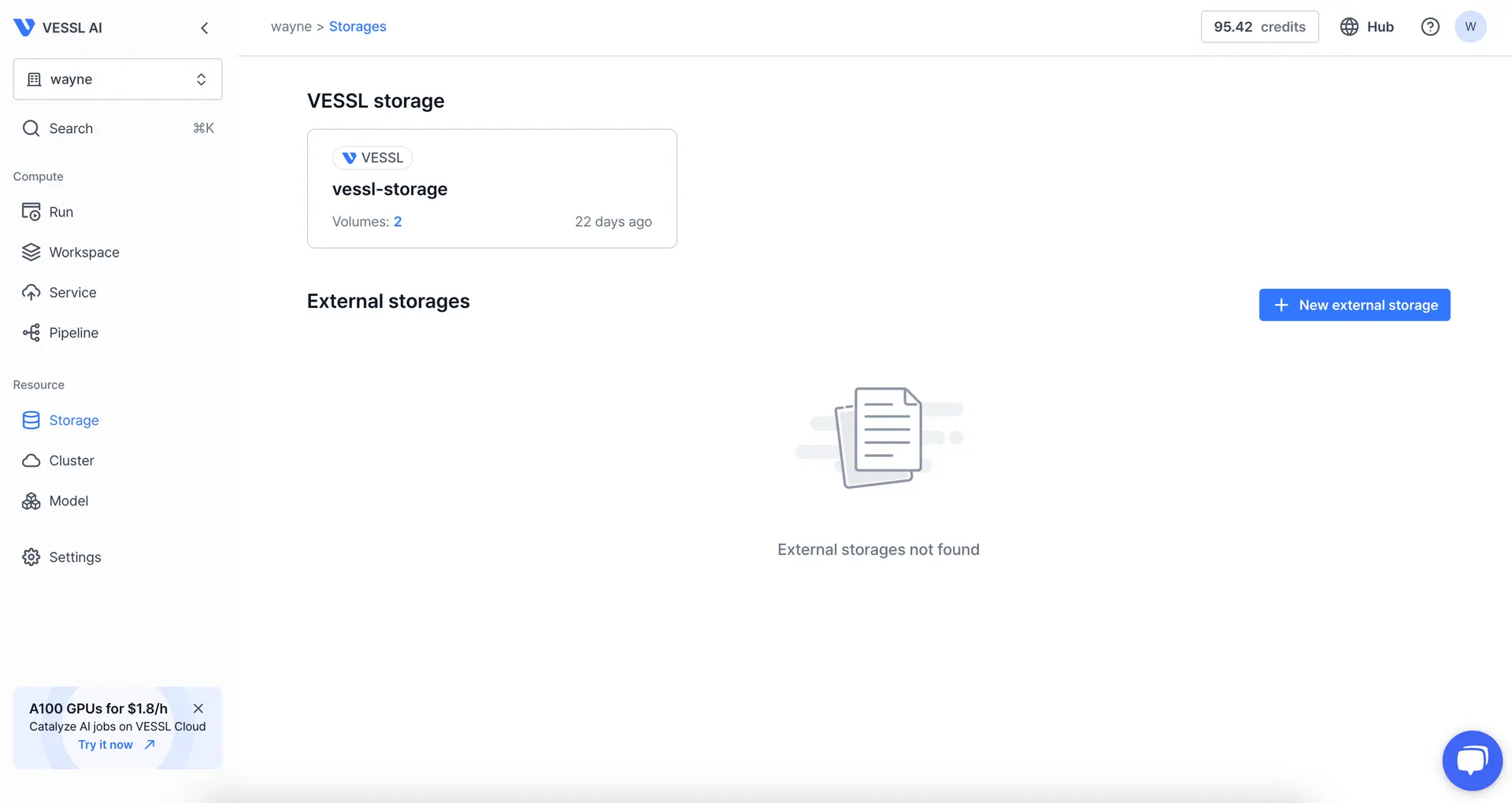Click the Pipeline node icon
Screen dimensions: 1512x803
pyautogui.click(x=31, y=332)
